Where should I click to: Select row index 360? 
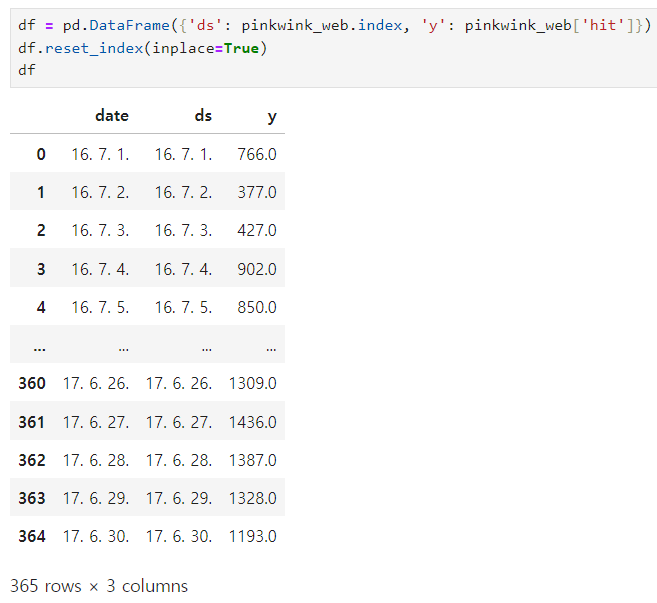point(32,383)
